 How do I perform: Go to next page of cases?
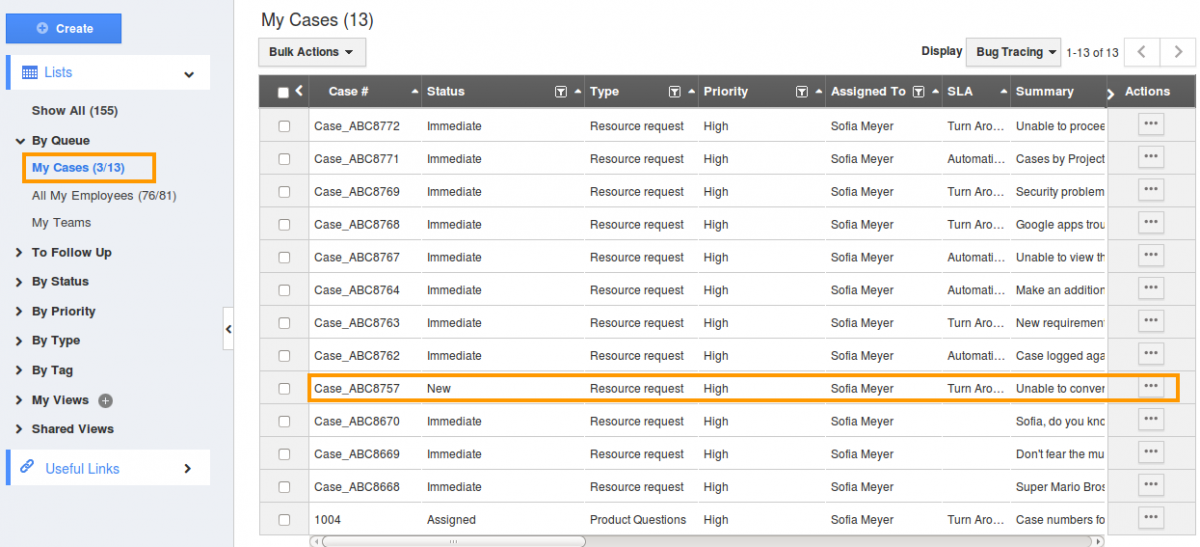pos(1176,52)
